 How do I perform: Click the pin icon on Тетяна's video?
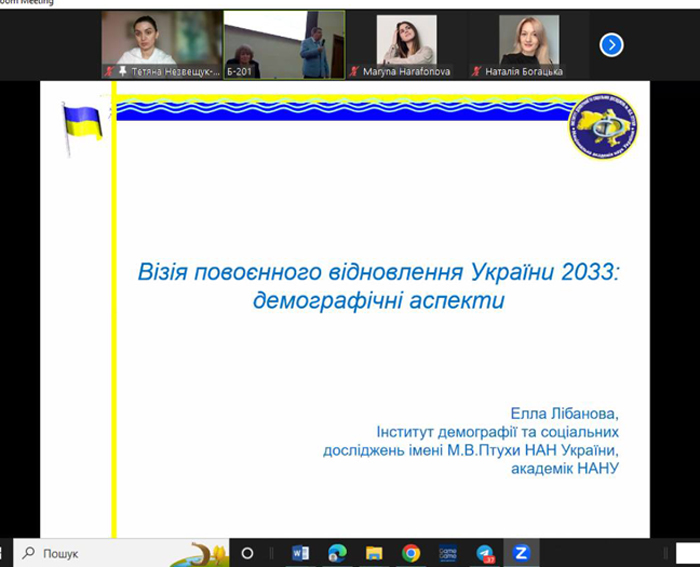click(x=122, y=71)
